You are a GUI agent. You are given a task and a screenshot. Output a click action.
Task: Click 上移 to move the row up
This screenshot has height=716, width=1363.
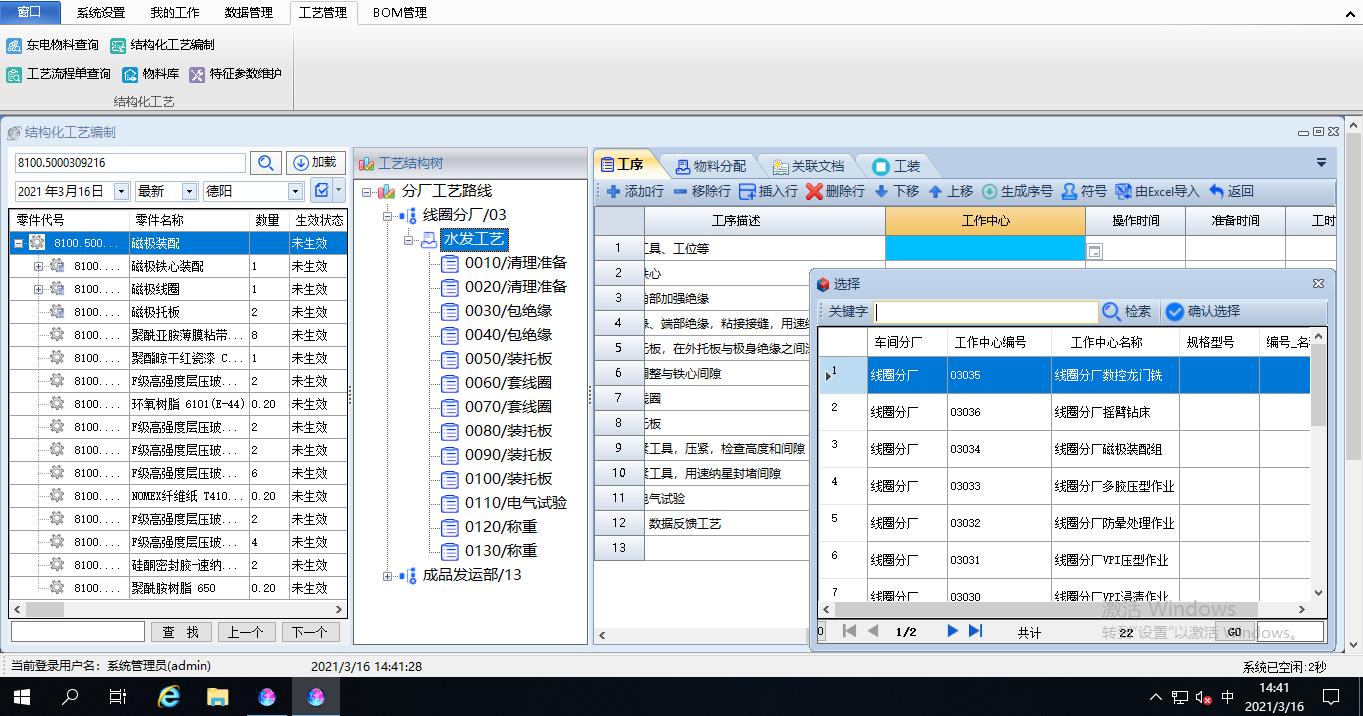[x=950, y=191]
